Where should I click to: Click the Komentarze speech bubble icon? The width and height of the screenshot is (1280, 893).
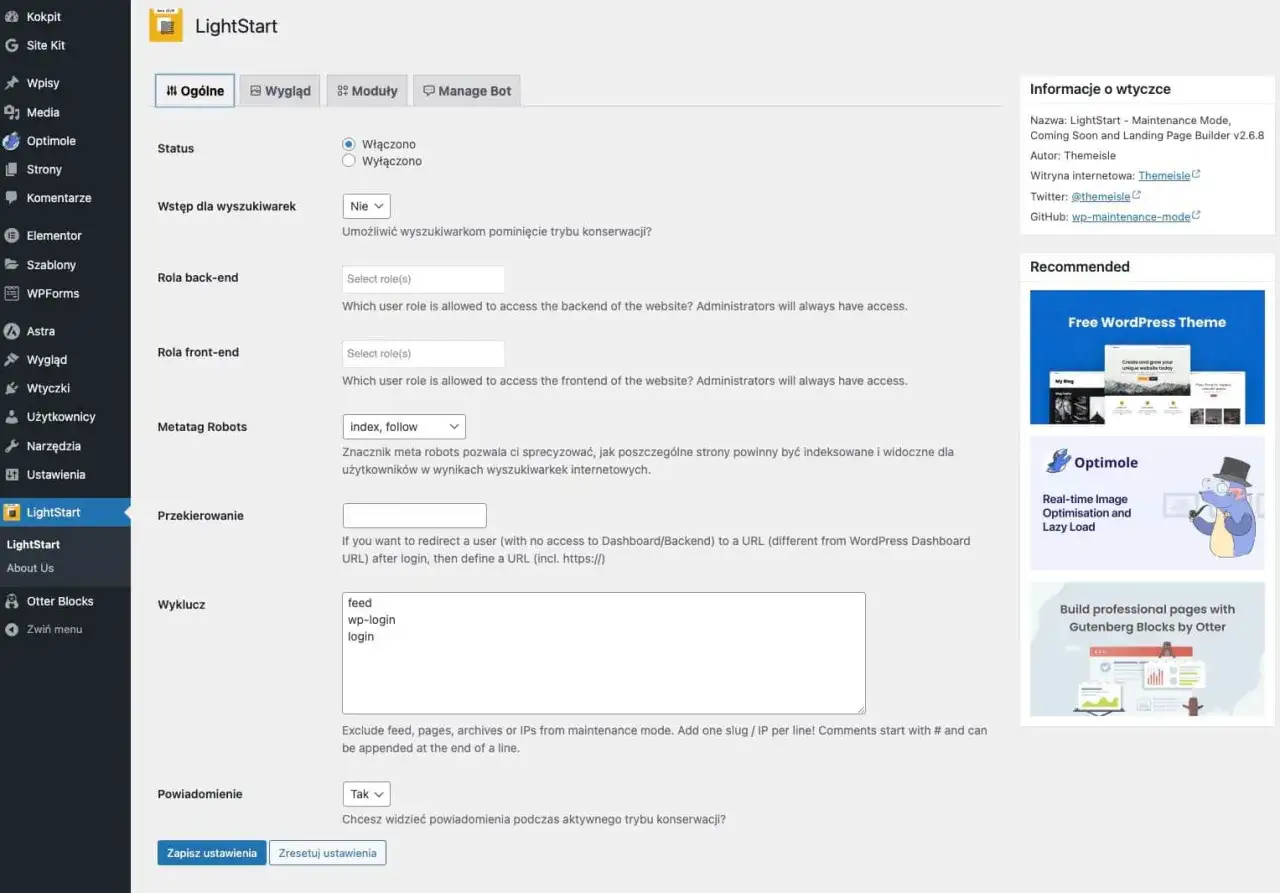(12, 198)
